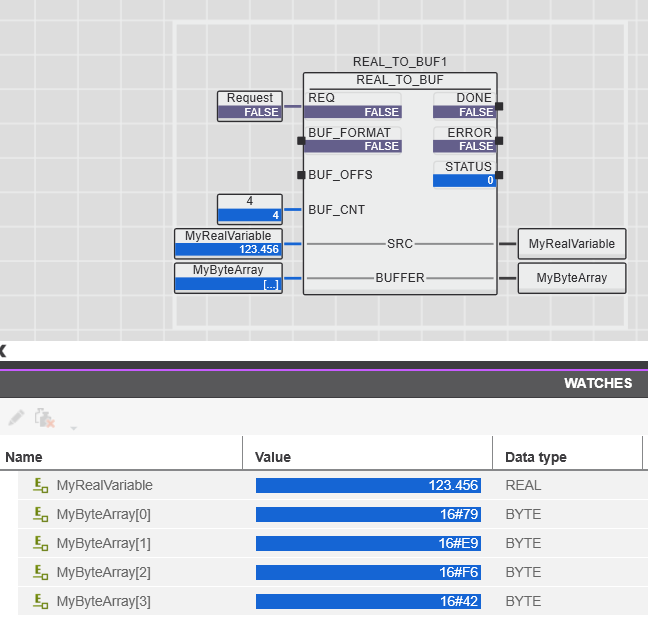Click the pencil edit icon in Watches toolbar

tap(16, 418)
